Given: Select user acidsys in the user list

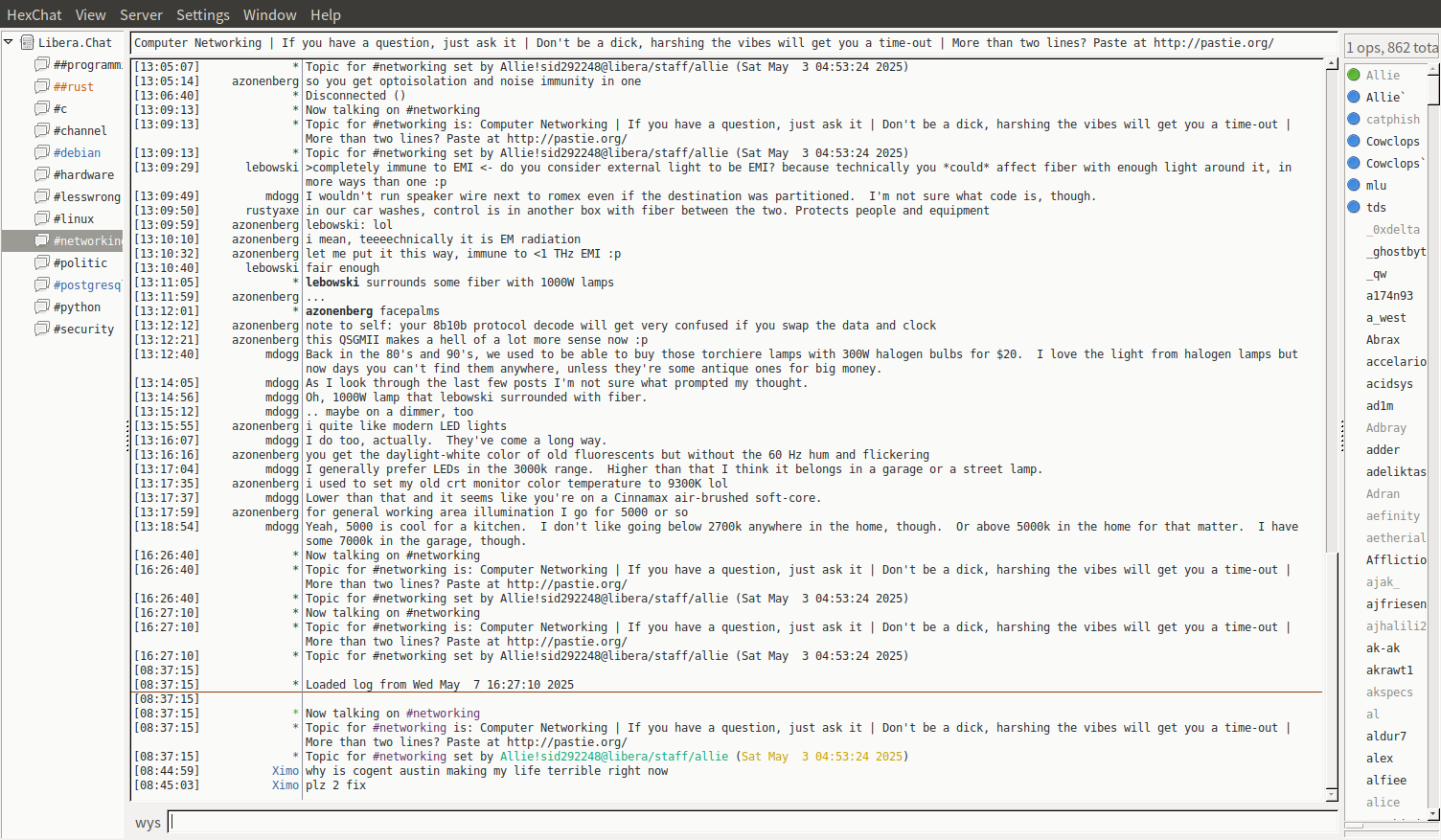Looking at the screenshot, I should coord(1389,384).
